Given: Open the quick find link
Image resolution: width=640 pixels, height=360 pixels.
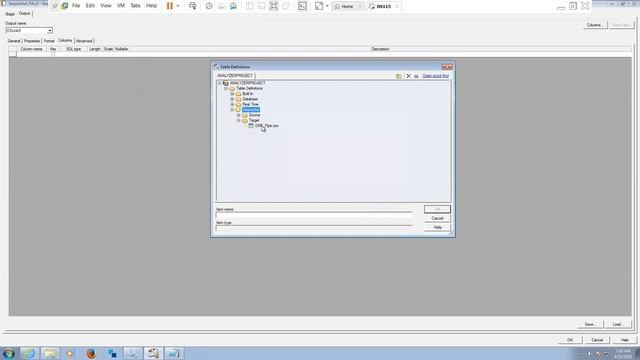Looking at the screenshot, I should [436, 76].
